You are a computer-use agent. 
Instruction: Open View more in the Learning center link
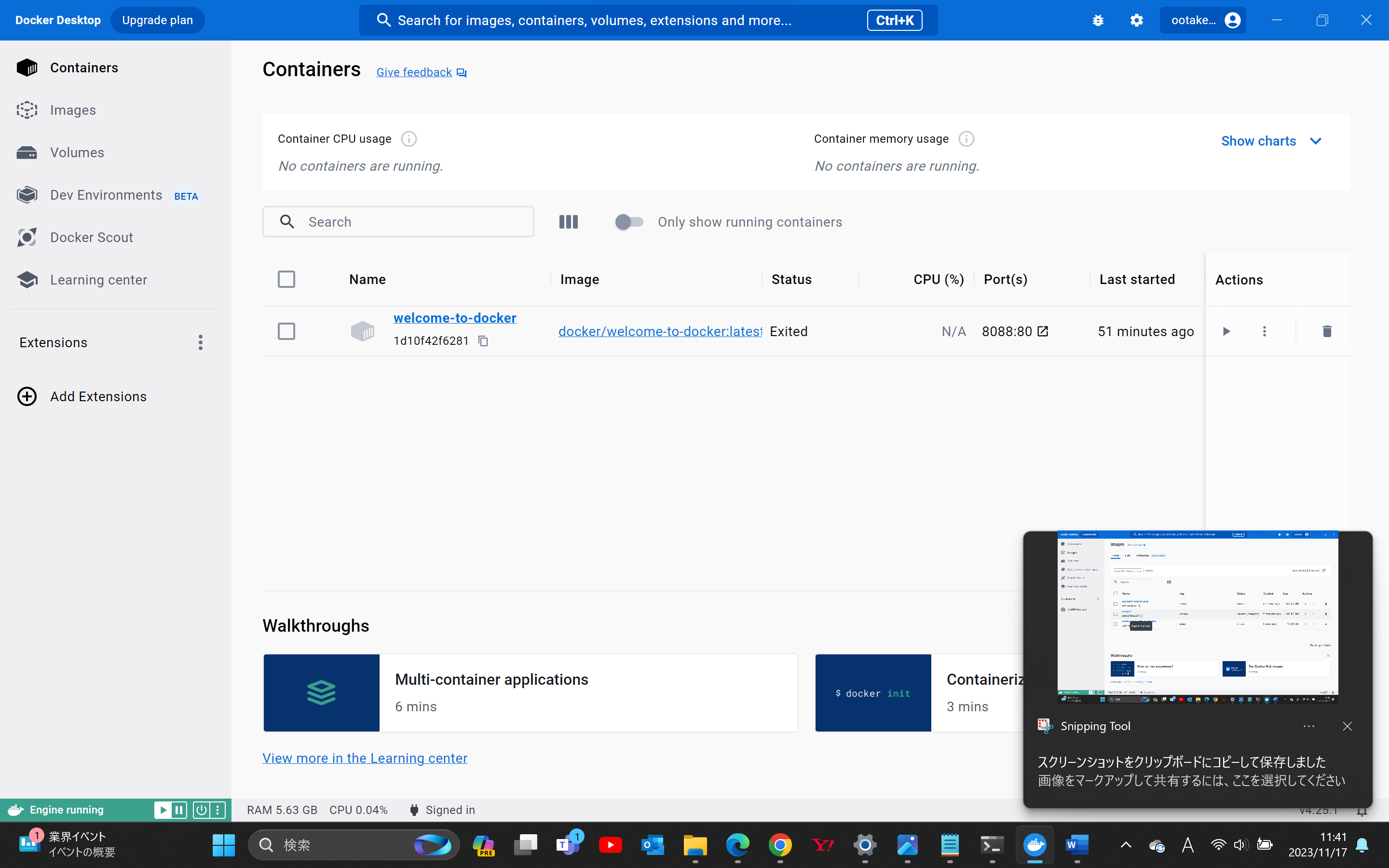pos(365,758)
